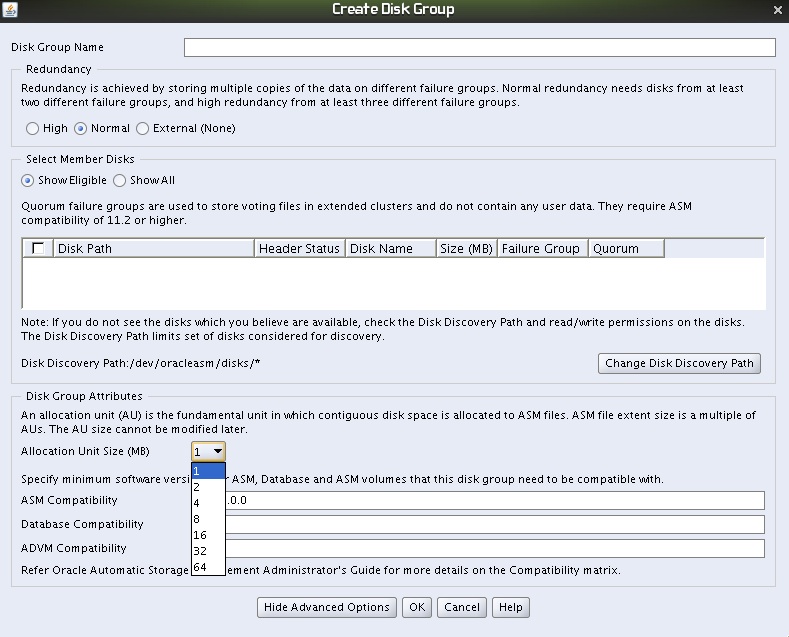Tick the select-all checkbox in disk table header
The height and width of the screenshot is (637, 789).
[x=38, y=249]
